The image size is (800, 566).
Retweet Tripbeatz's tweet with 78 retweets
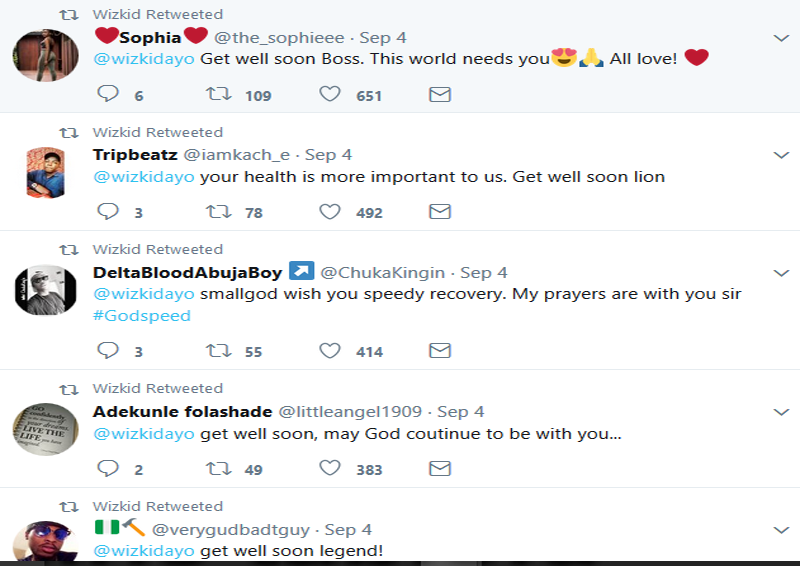pos(217,211)
